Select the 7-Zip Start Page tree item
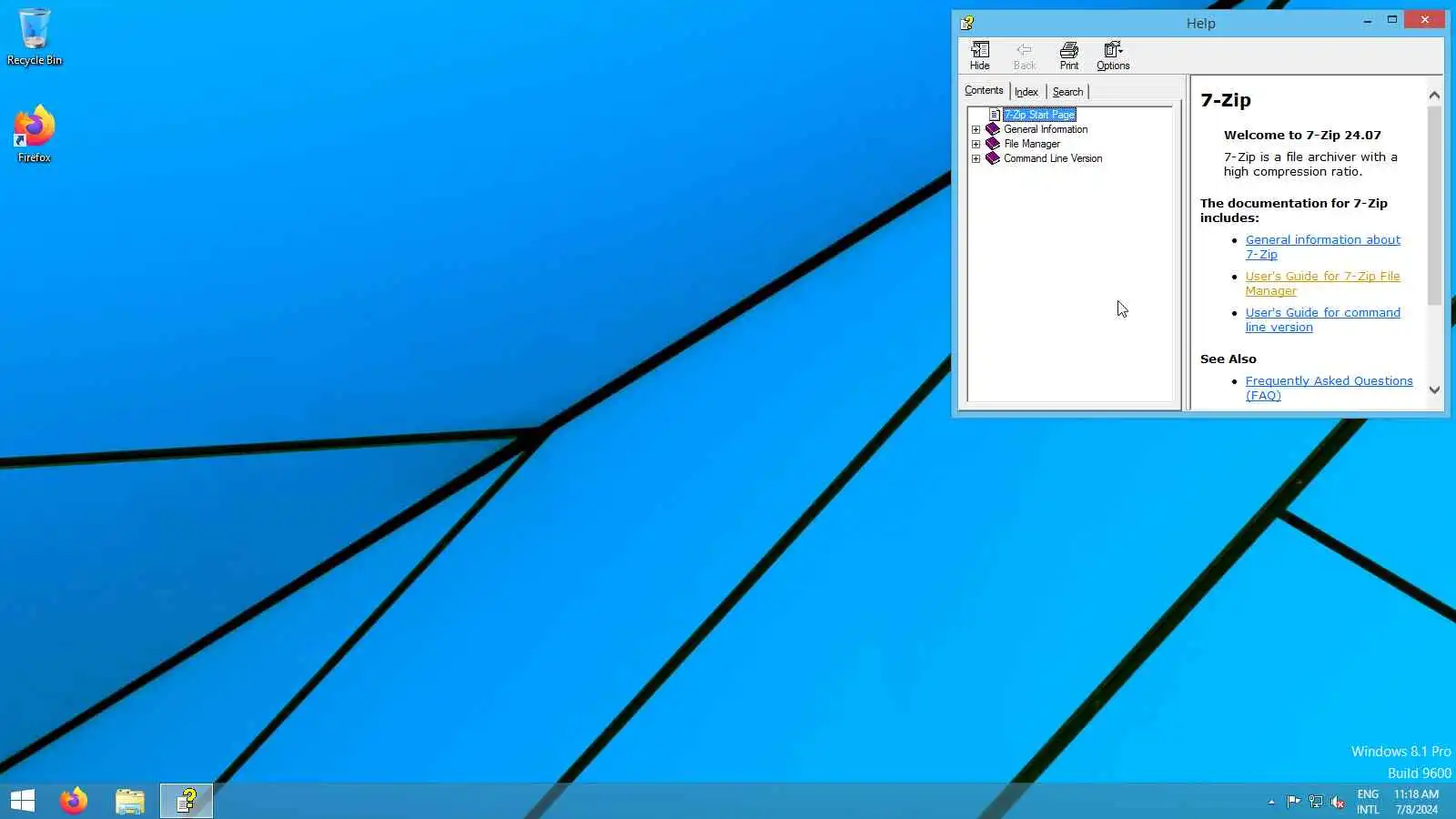 point(1039,115)
